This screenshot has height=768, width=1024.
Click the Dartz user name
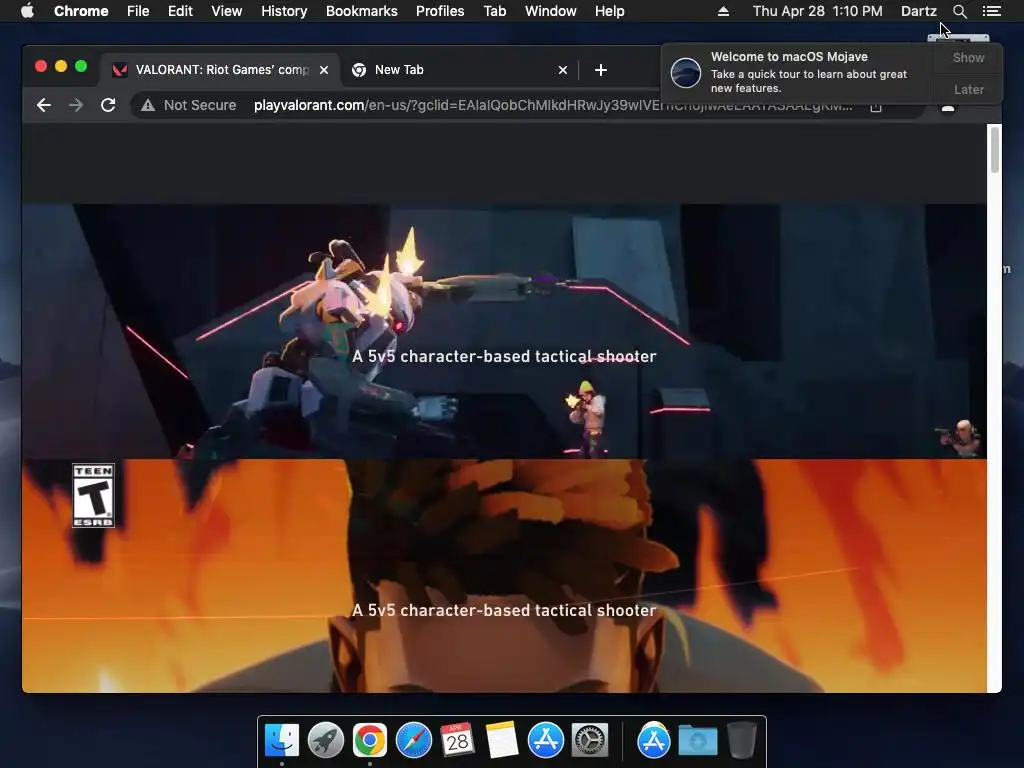click(x=918, y=11)
